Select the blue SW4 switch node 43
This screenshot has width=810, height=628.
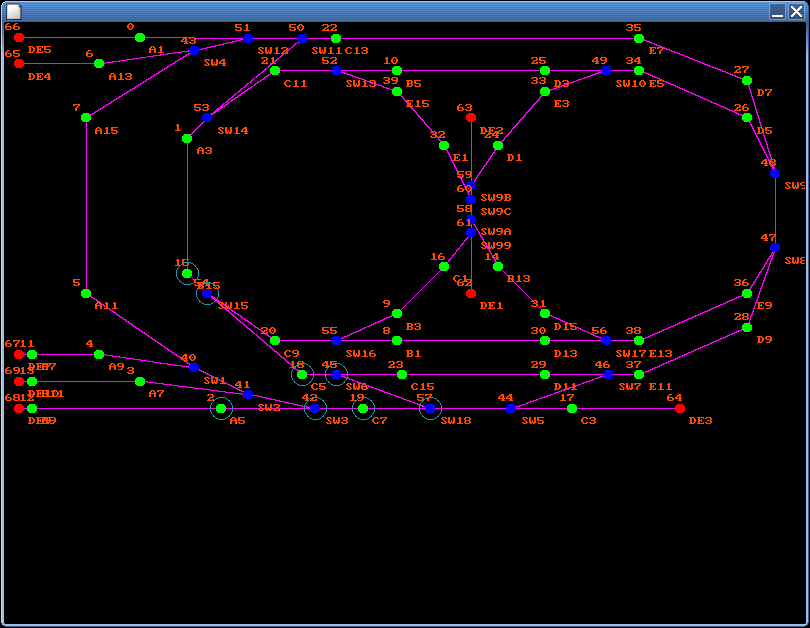click(x=194, y=51)
